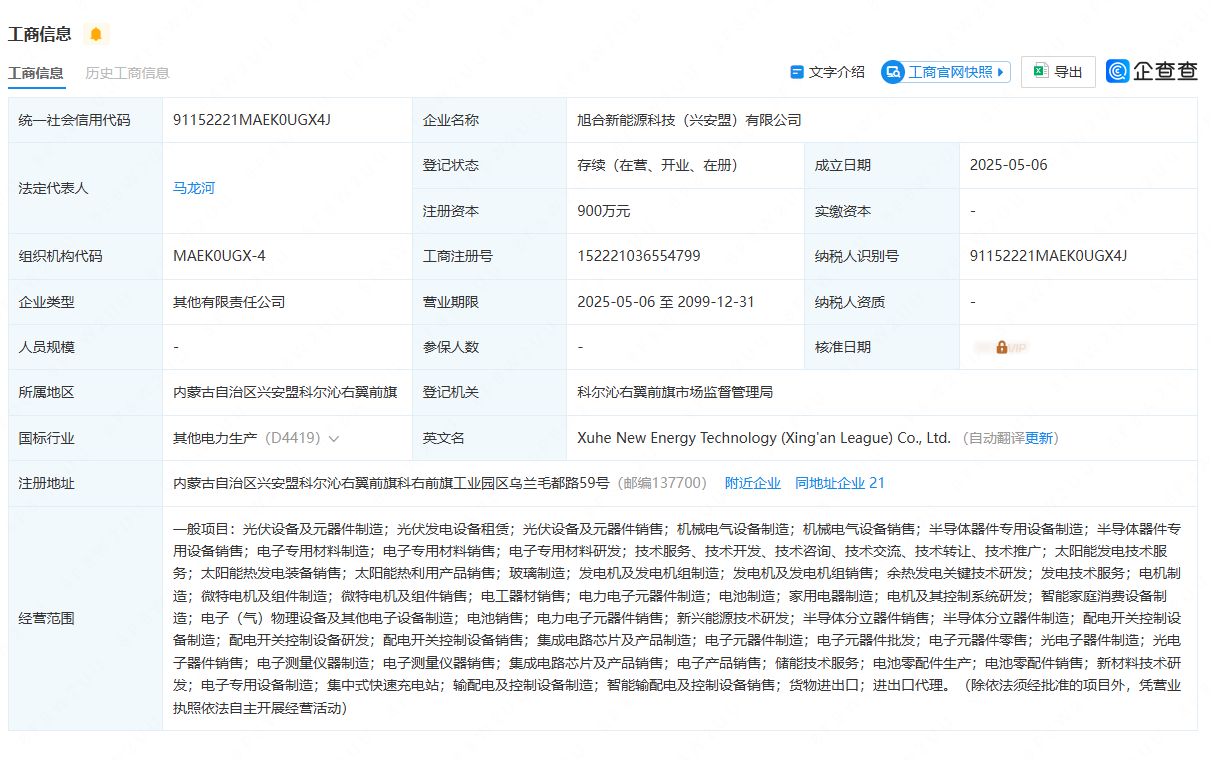Click the company name 旭合新能源科技 text
The image size is (1211, 761).
click(689, 120)
